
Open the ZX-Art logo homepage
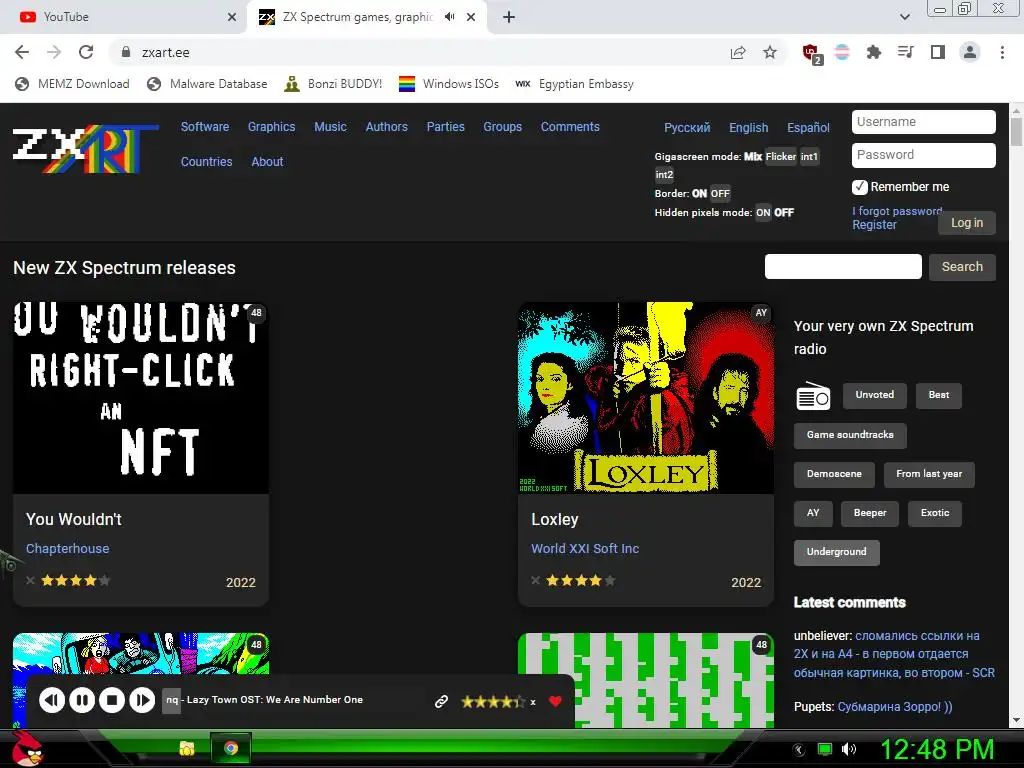pyautogui.click(x=86, y=149)
